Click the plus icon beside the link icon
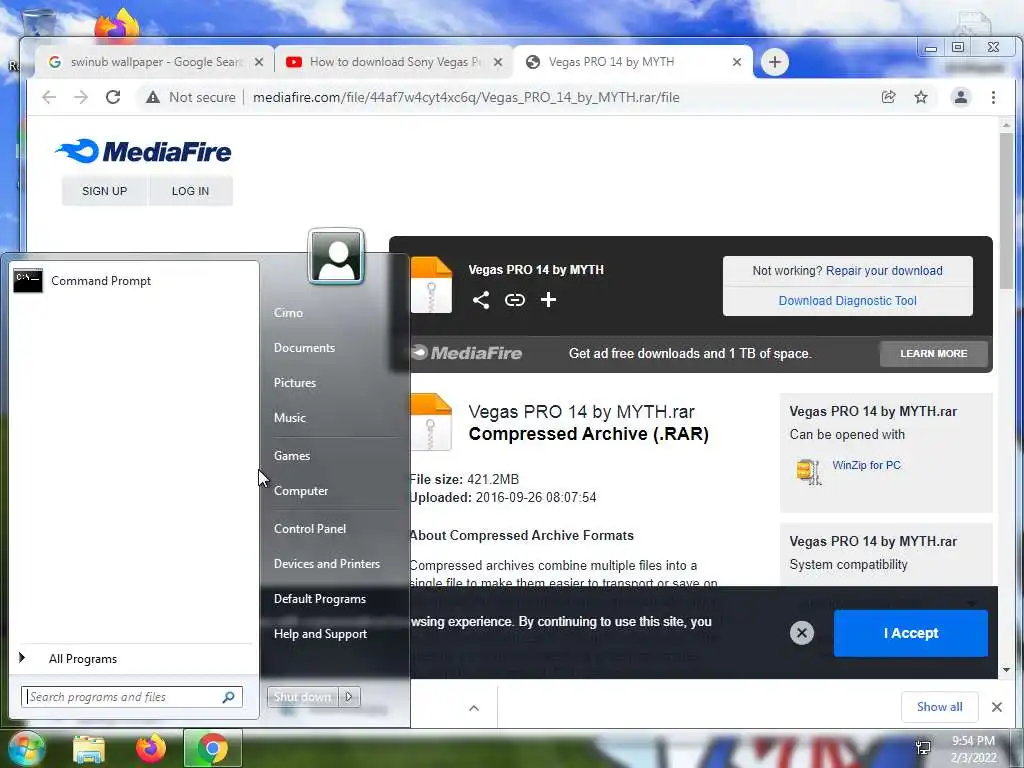The height and width of the screenshot is (768, 1024). coord(549,300)
